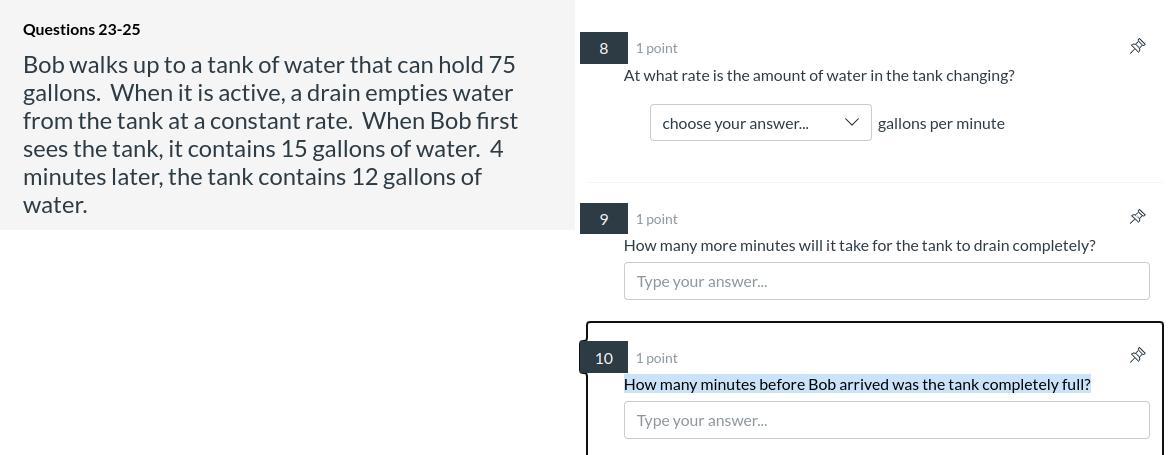The height and width of the screenshot is (455, 1168).
Task: Click the chevron arrow on the answer dropdown
Action: pos(852,122)
